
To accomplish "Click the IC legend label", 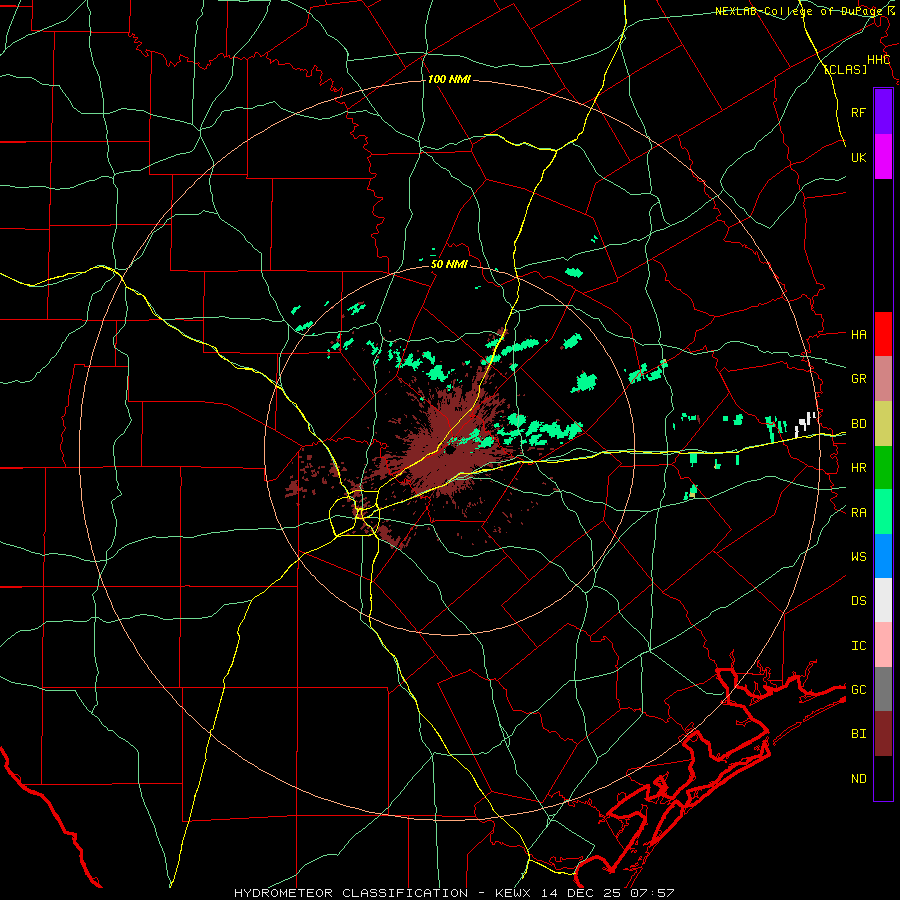I will pyautogui.click(x=859, y=646).
